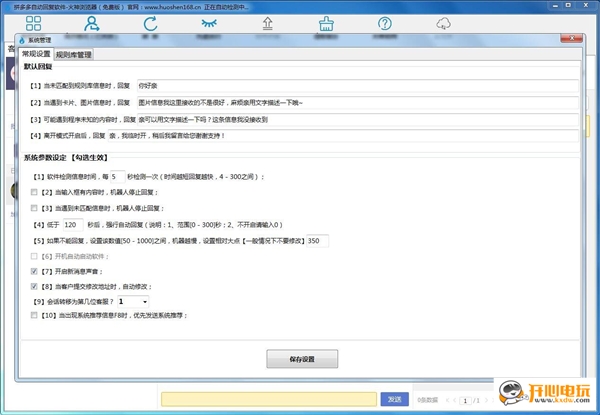Open the 【9】 customer service number dropdown

(x=133, y=302)
